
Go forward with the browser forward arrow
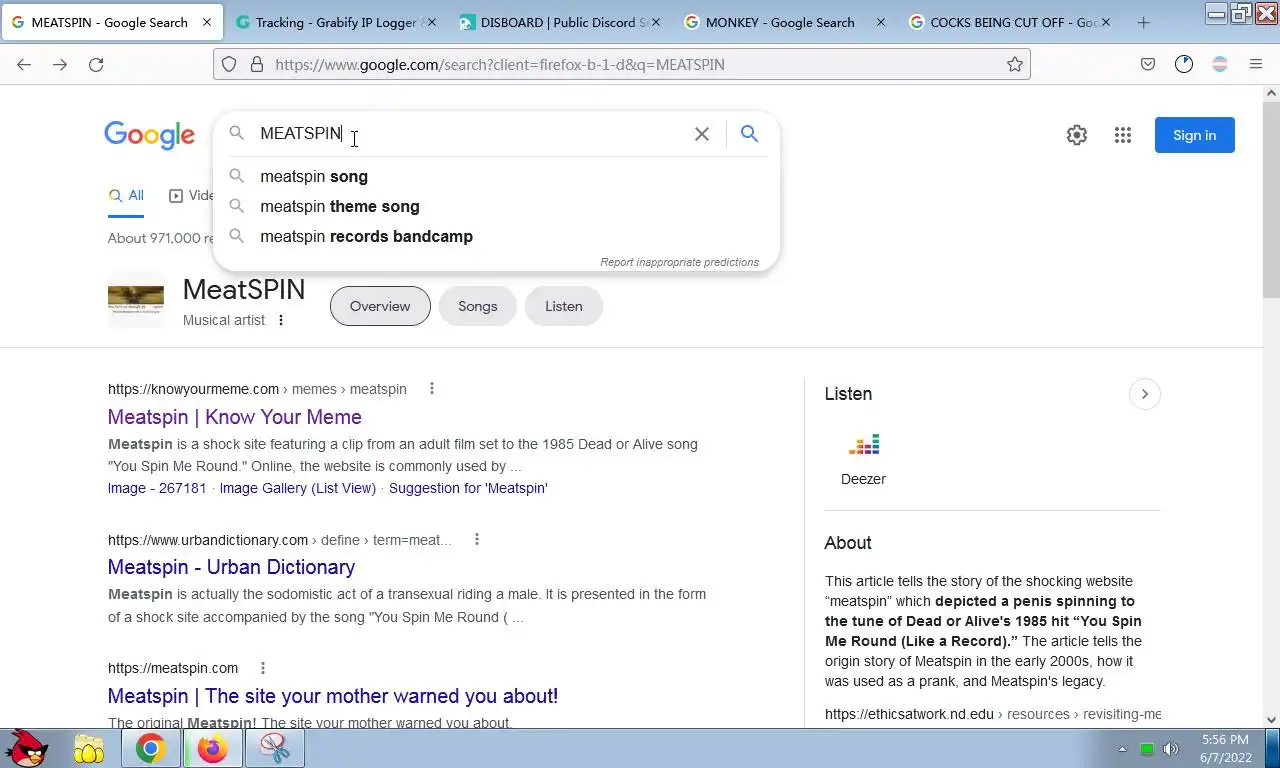tap(60, 64)
